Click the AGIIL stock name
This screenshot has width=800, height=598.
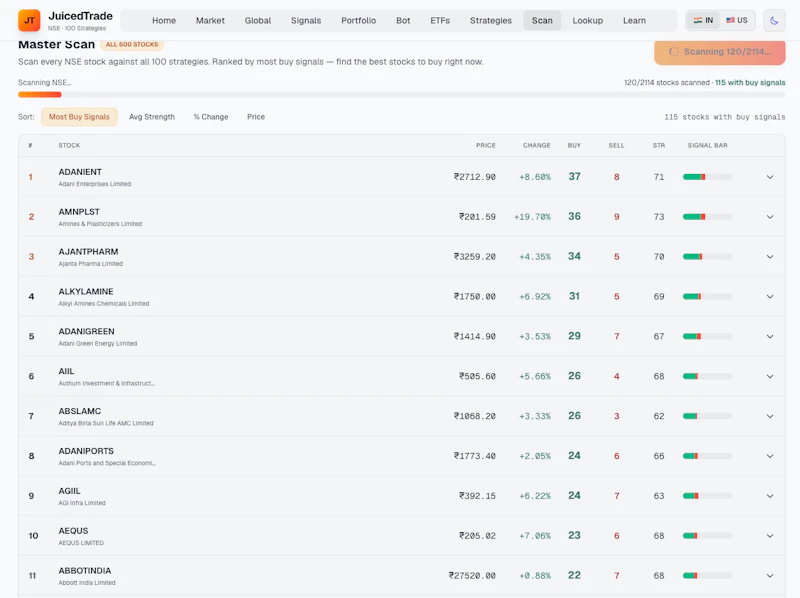point(69,491)
